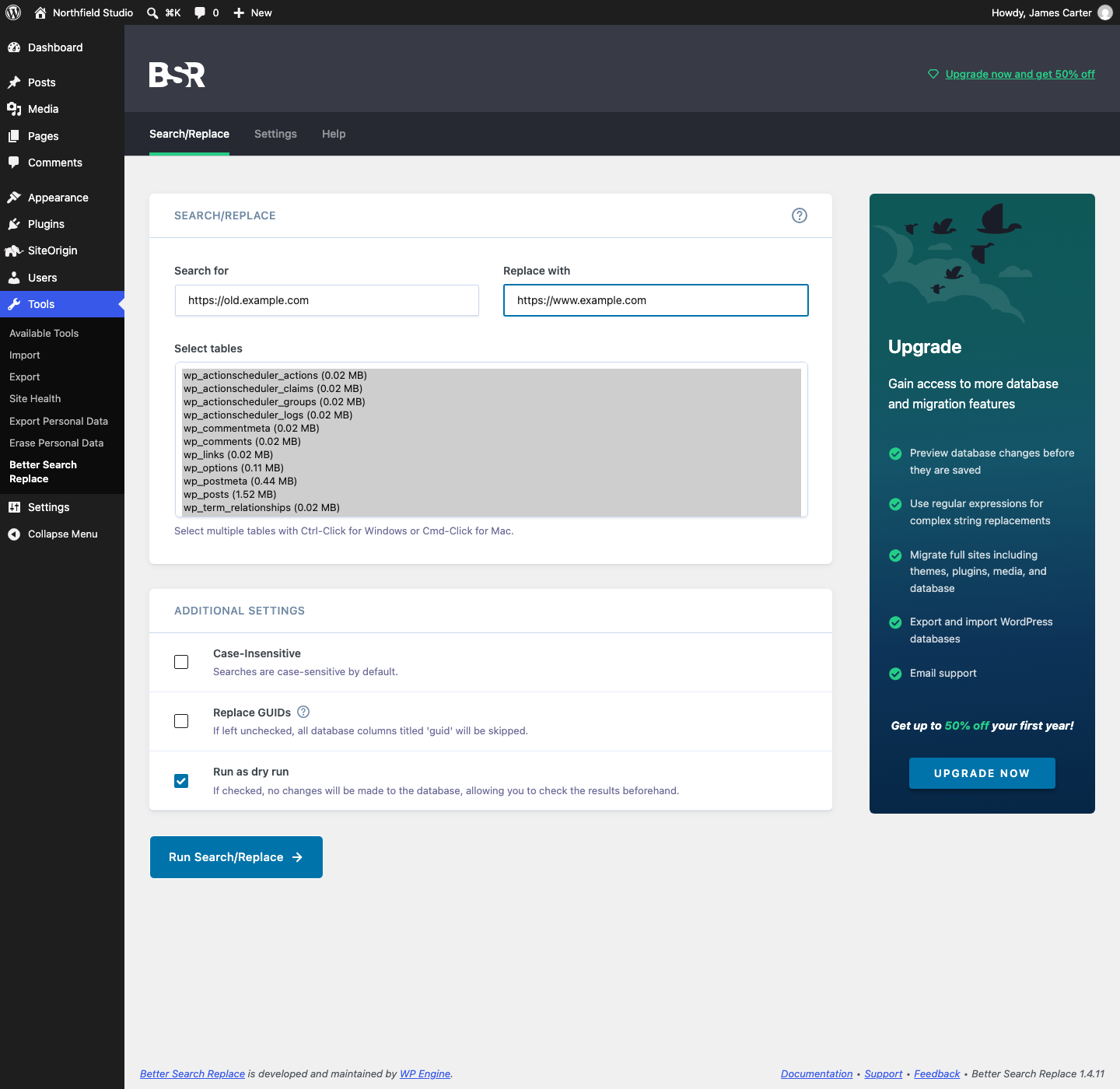Select wp_posts (1.52 MB) in tables list
This screenshot has height=1089, width=1120.
pyautogui.click(x=492, y=495)
